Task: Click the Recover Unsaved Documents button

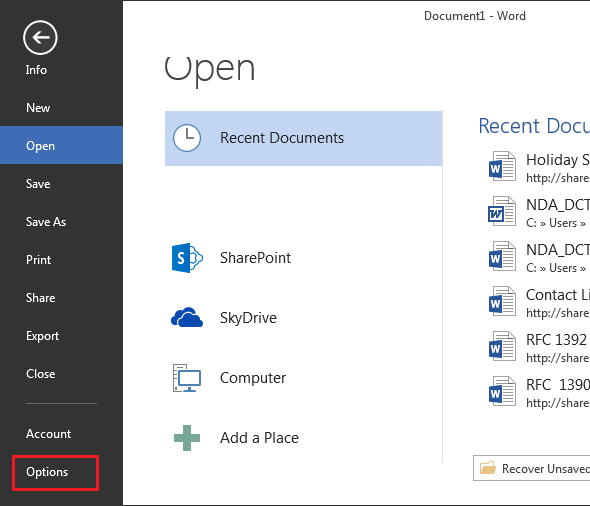Action: pos(532,468)
